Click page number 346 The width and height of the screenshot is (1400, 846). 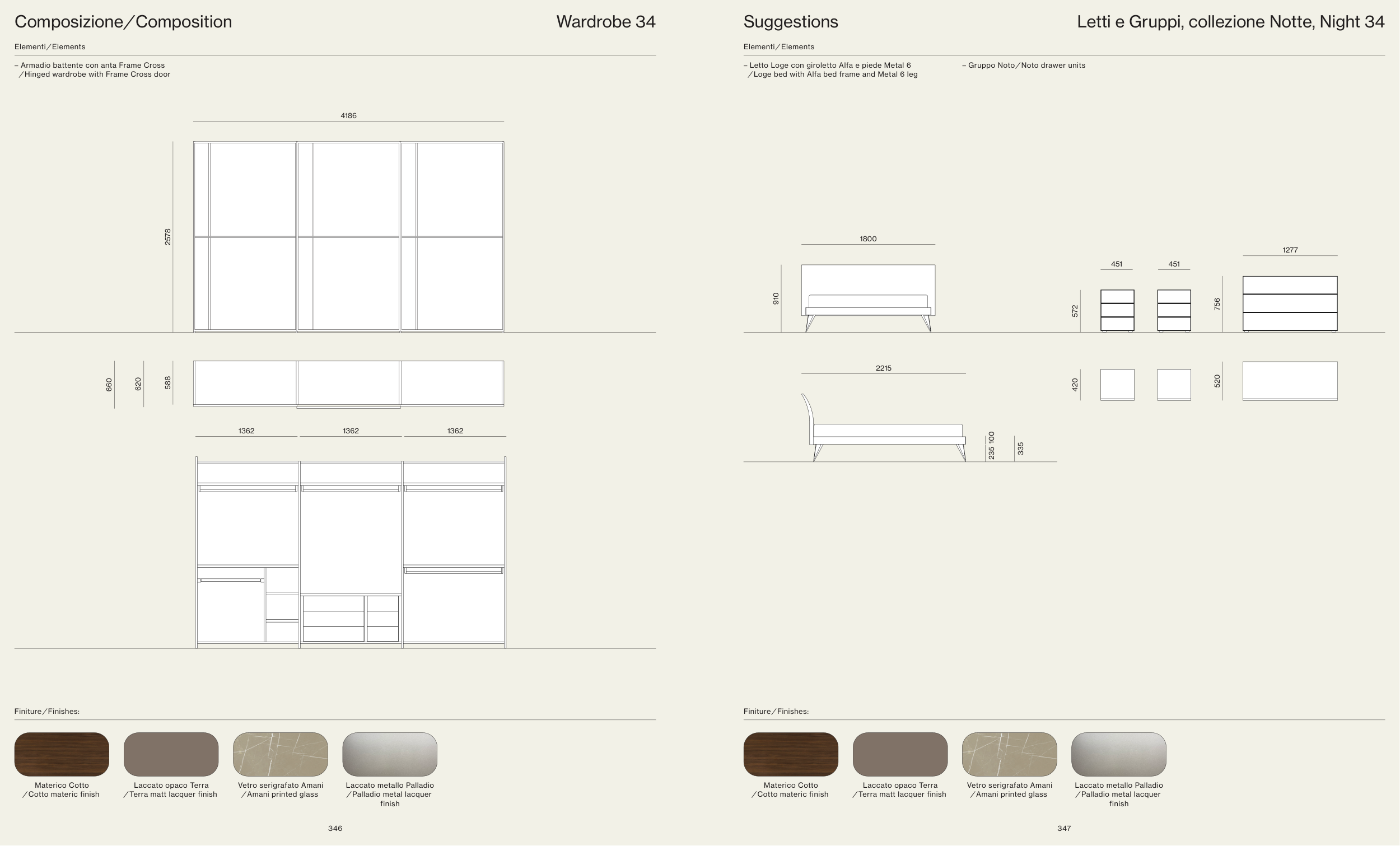pos(335,829)
